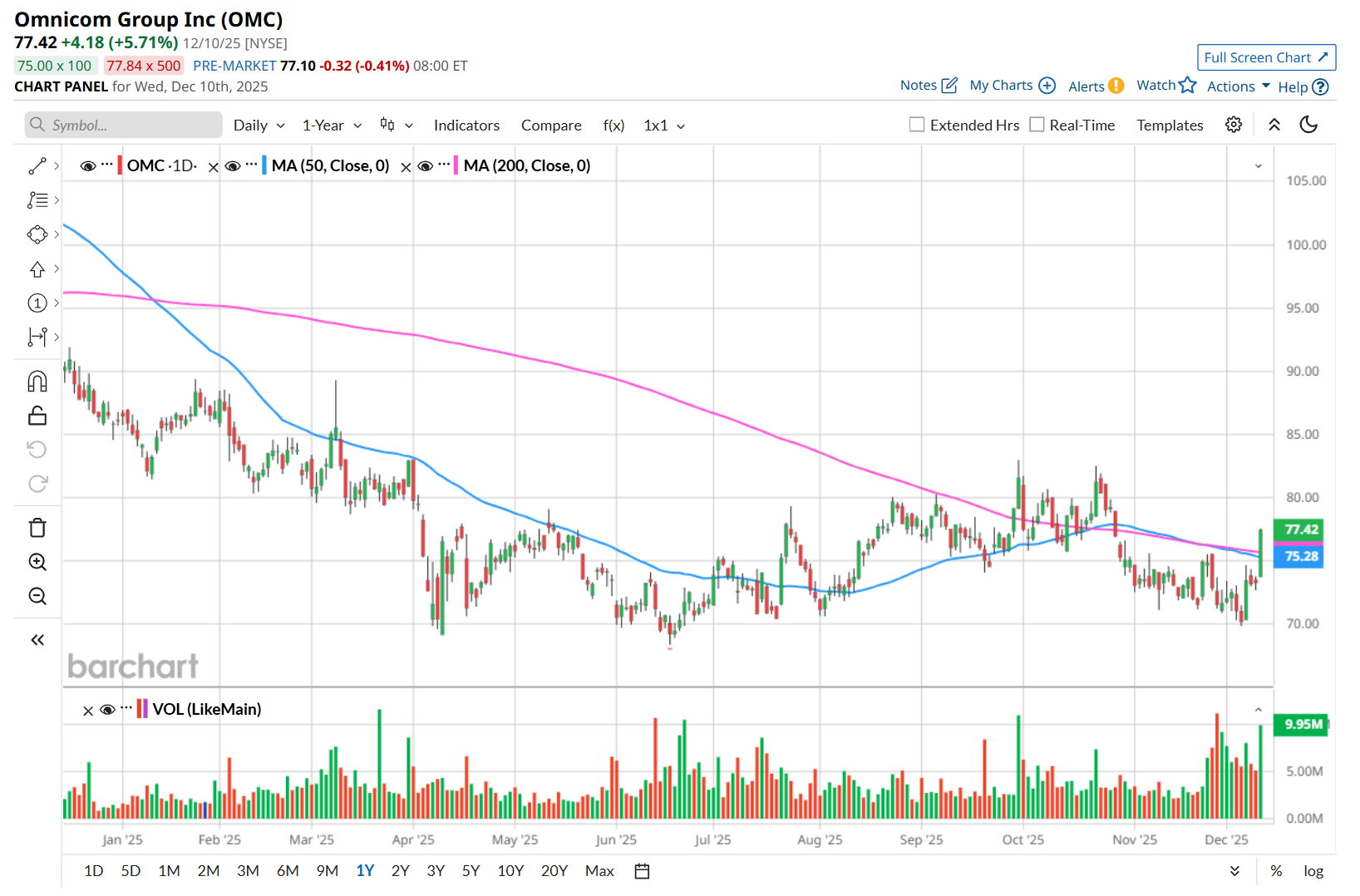Open the Indicators menu
1360x896 pixels.
466,126
